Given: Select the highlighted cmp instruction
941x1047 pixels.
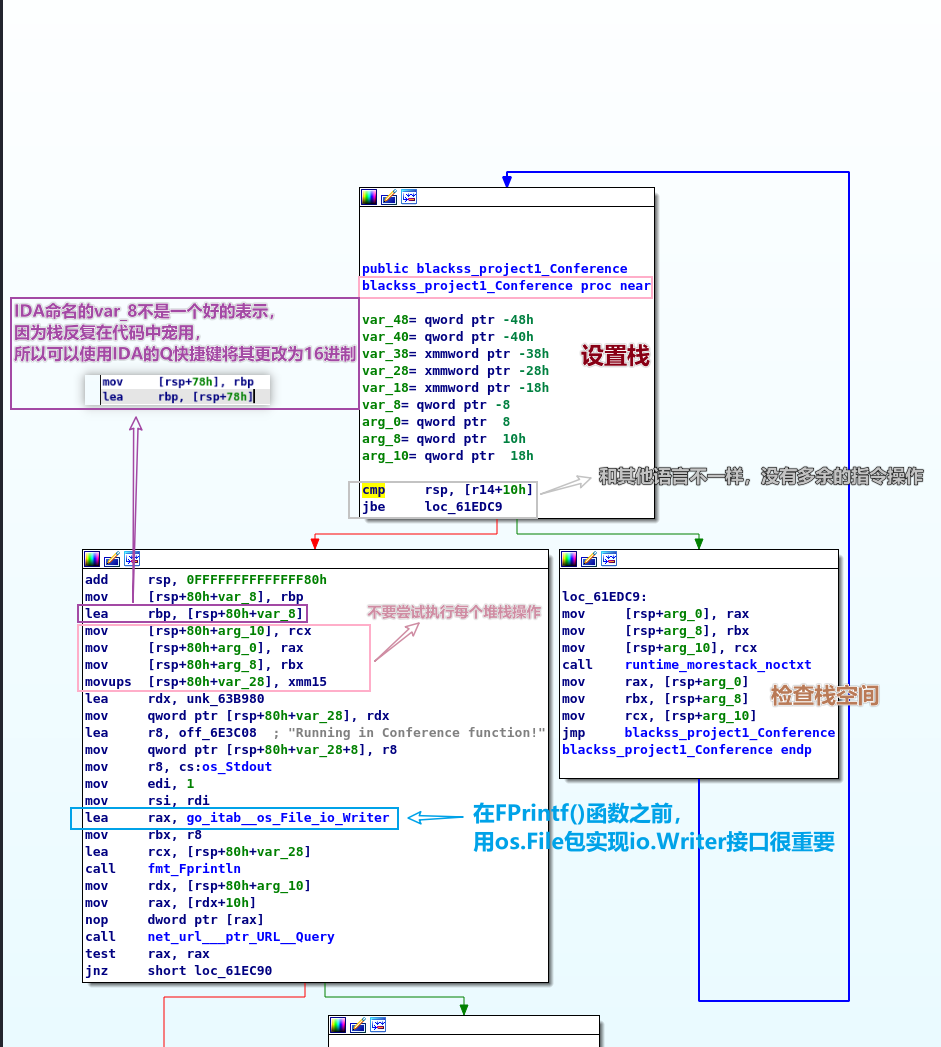Looking at the screenshot, I should (373, 490).
